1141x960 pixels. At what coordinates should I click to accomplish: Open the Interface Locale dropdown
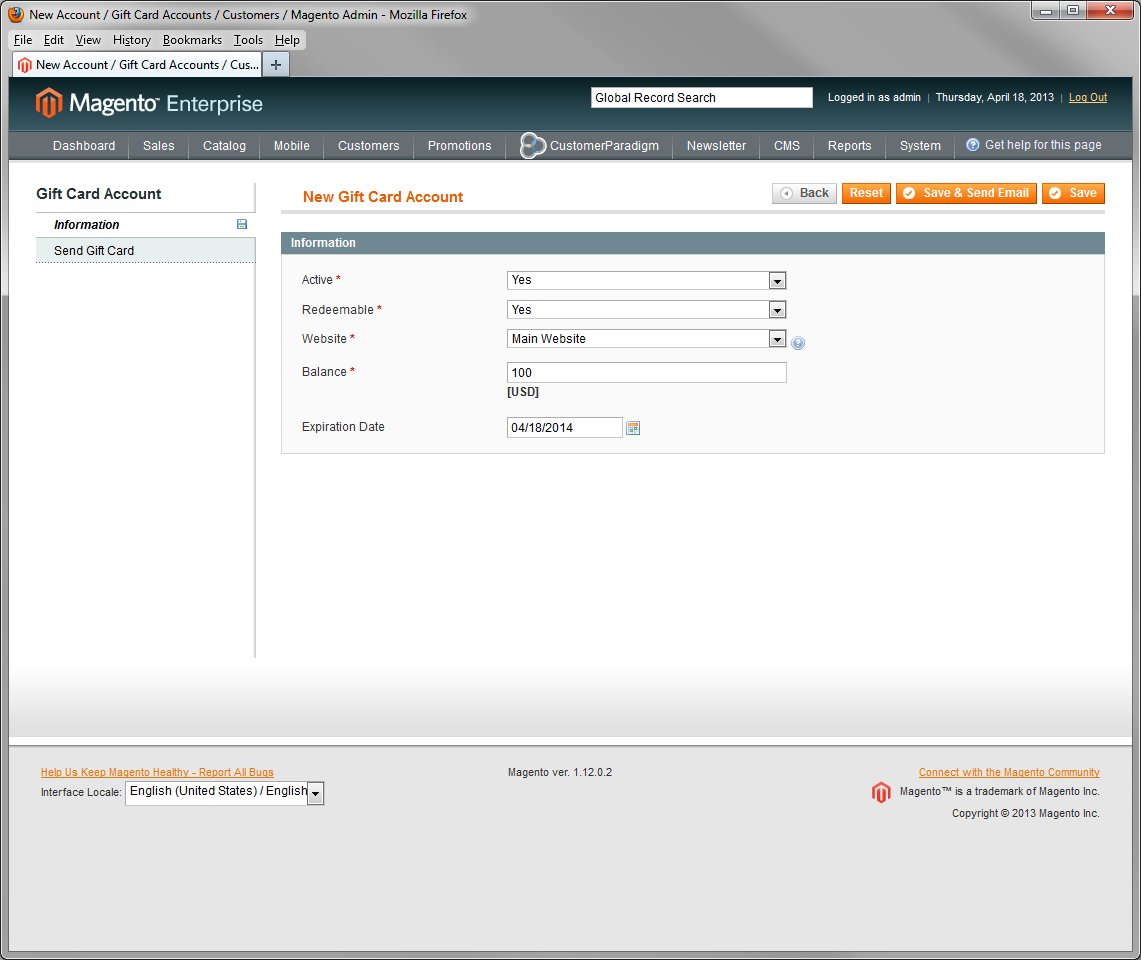(225, 793)
